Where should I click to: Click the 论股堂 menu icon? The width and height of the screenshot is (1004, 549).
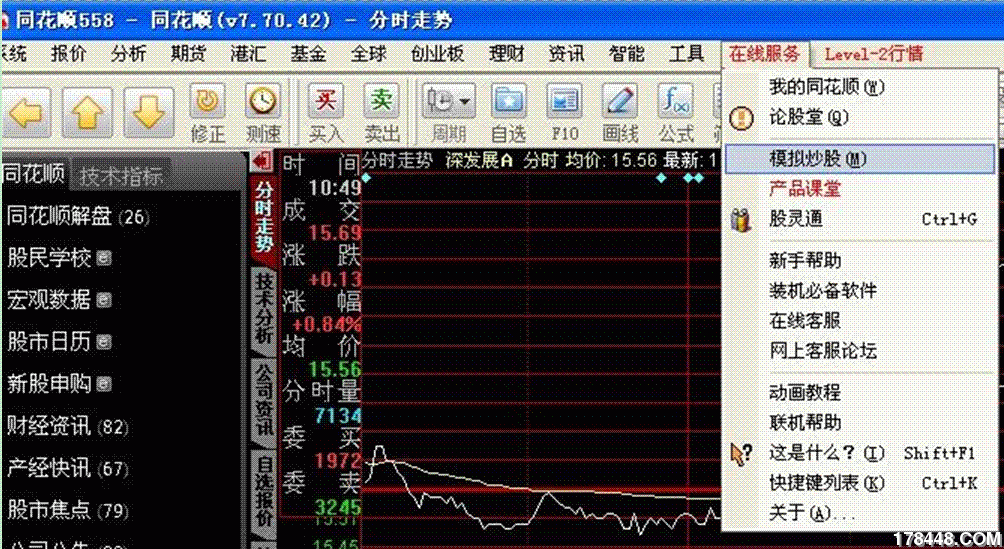[x=741, y=118]
